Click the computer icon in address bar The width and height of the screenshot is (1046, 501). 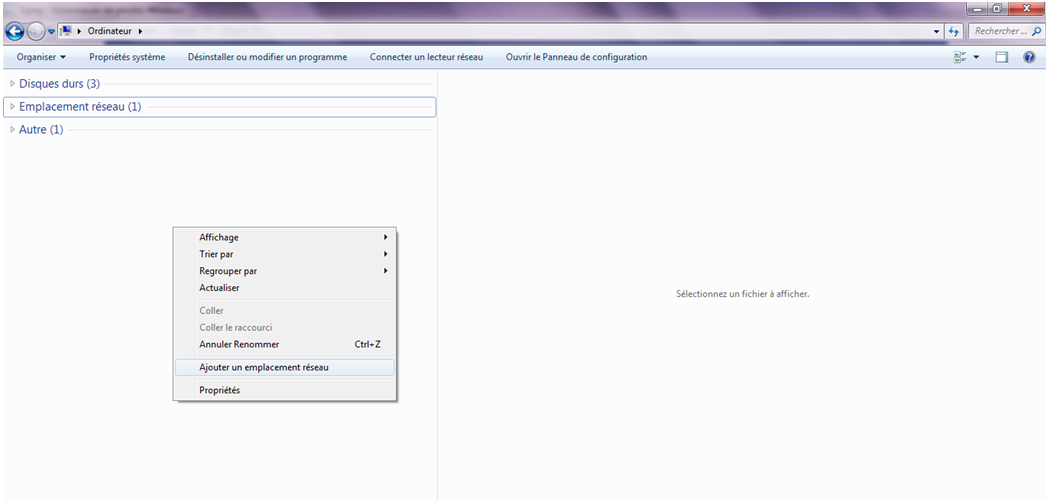(x=66, y=31)
